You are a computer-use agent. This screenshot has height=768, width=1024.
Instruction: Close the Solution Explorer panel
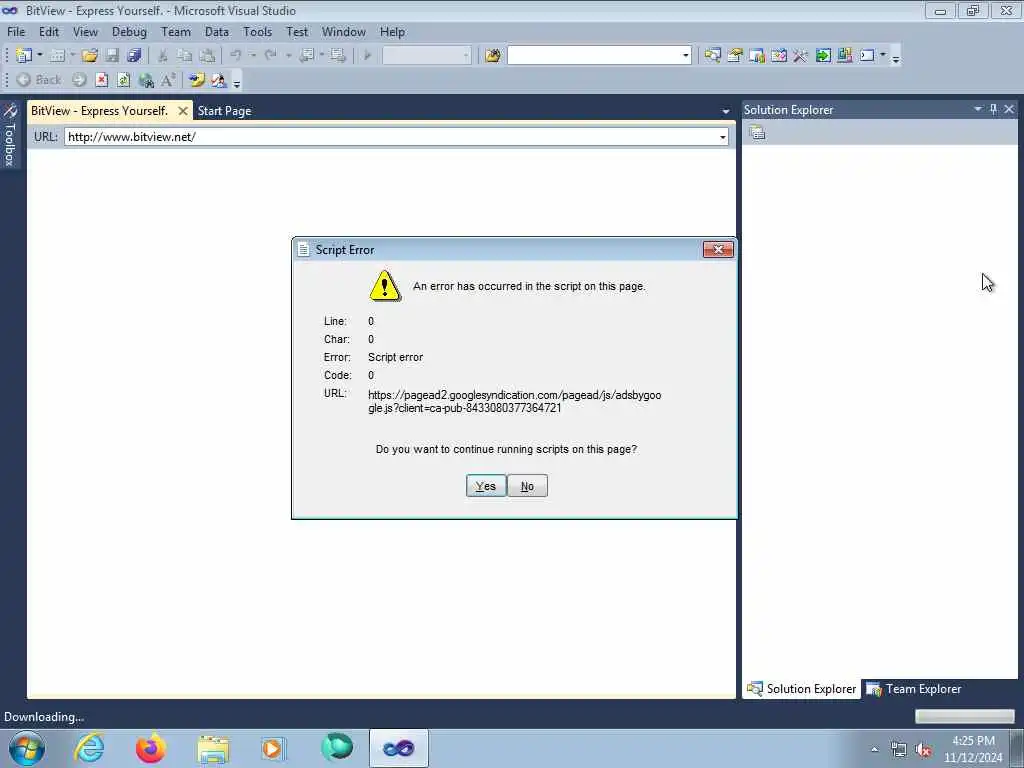[x=1009, y=109]
